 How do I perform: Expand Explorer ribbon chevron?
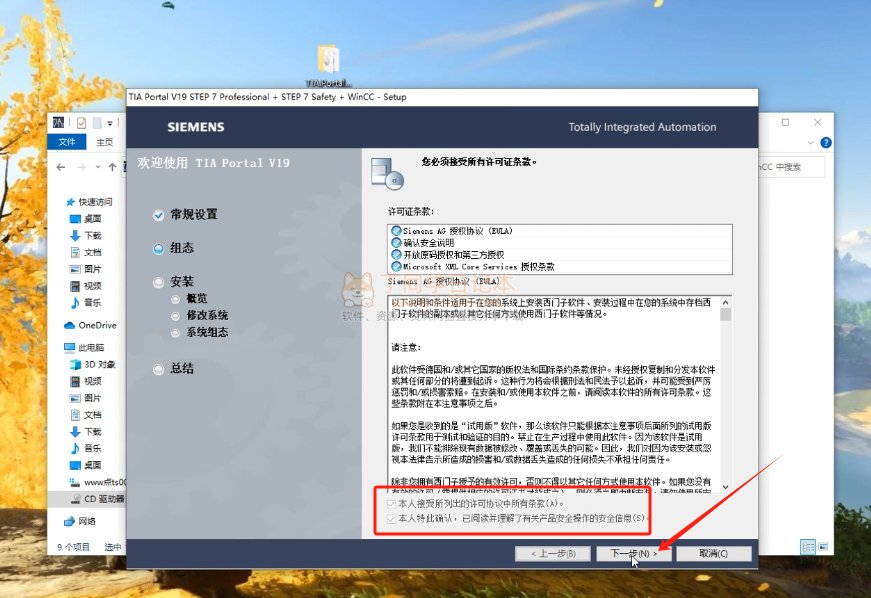coord(811,143)
